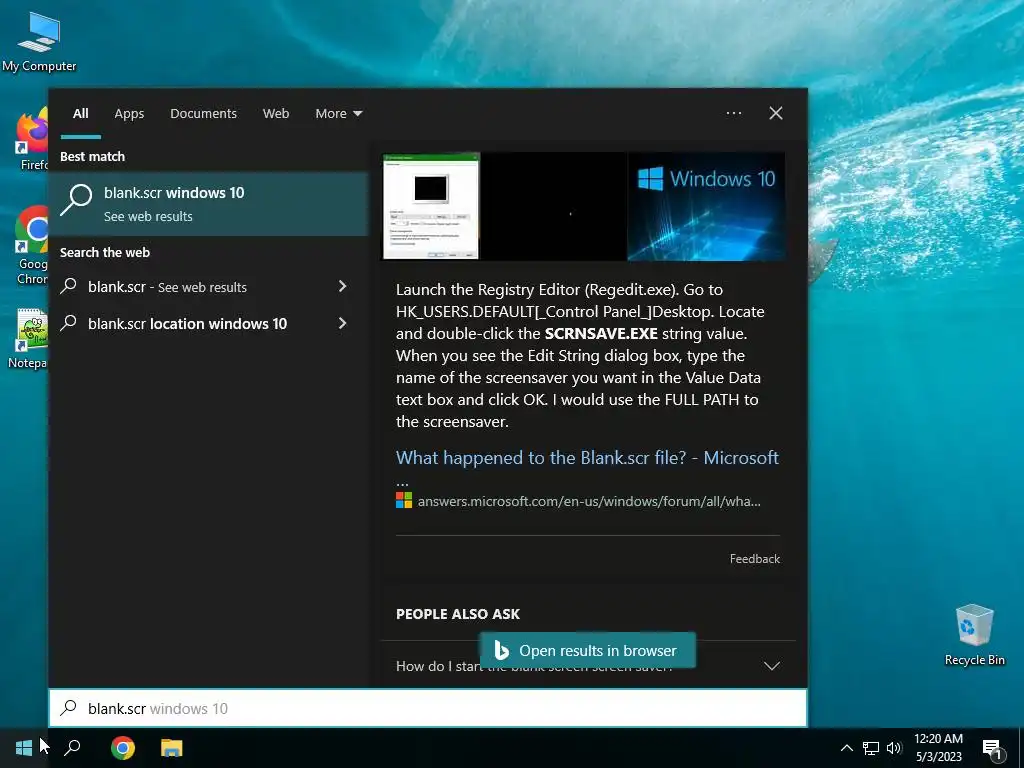1024x768 pixels.
Task: Click the screensaver settings dialog thumbnail
Action: tap(431, 206)
